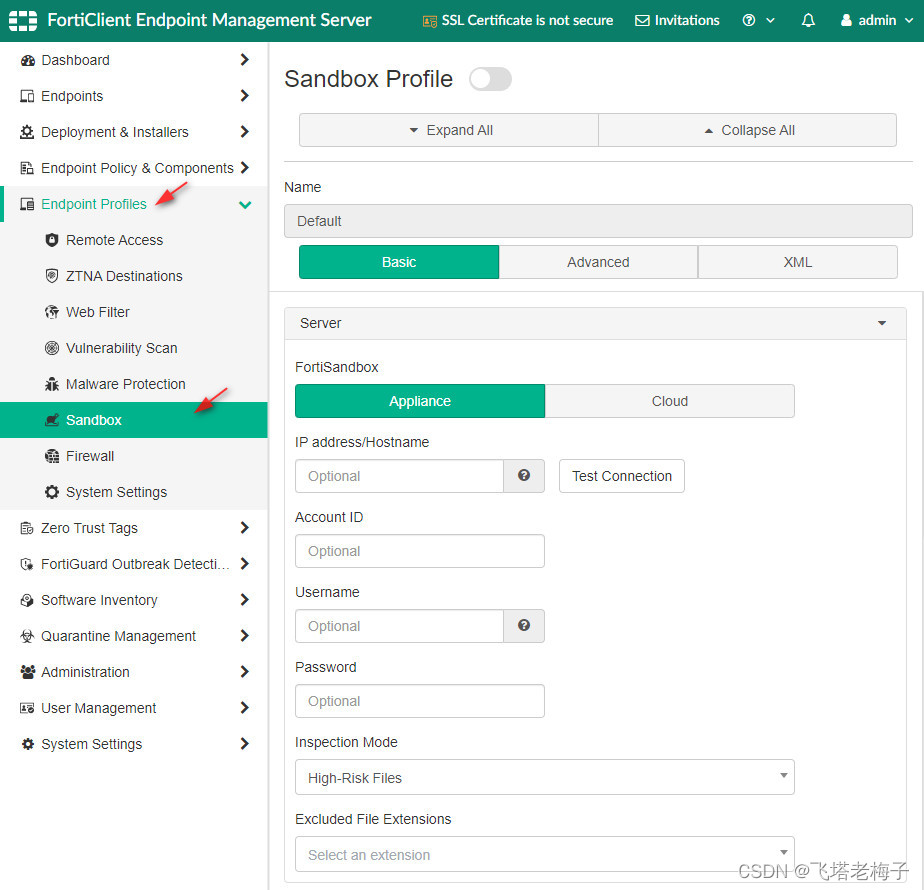Viewport: 924px width, 890px height.
Task: Click the Deployment & Installers gear icon
Action: point(27,132)
